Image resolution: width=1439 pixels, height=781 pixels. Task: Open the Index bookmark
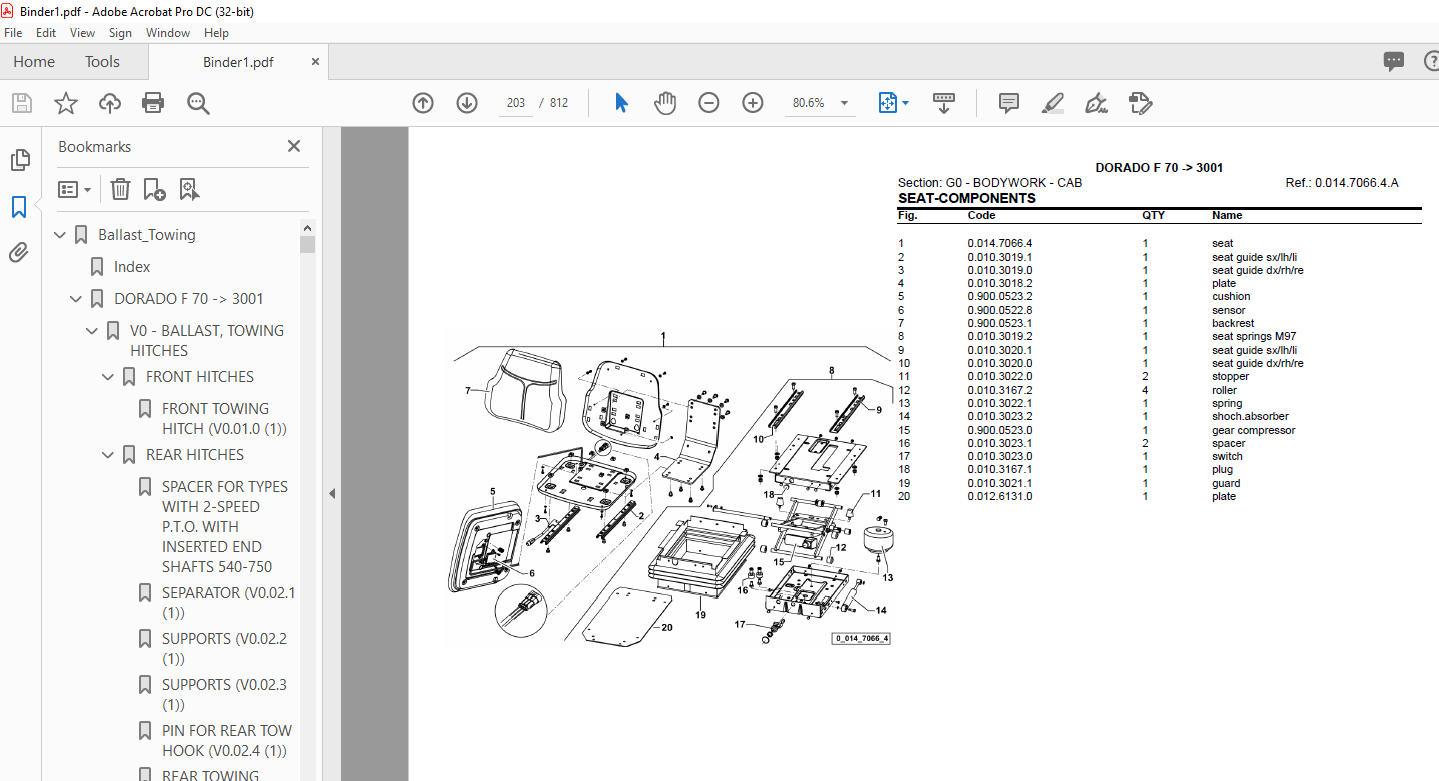[x=132, y=267]
